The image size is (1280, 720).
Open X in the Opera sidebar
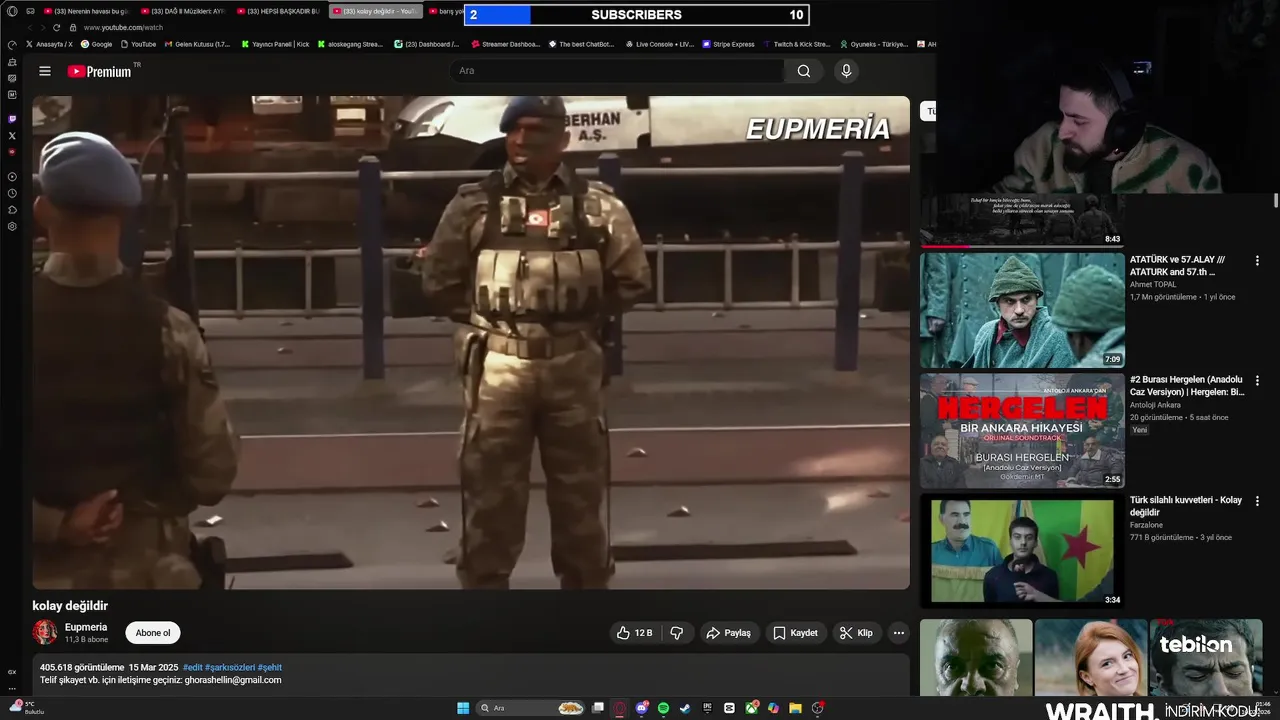12,135
